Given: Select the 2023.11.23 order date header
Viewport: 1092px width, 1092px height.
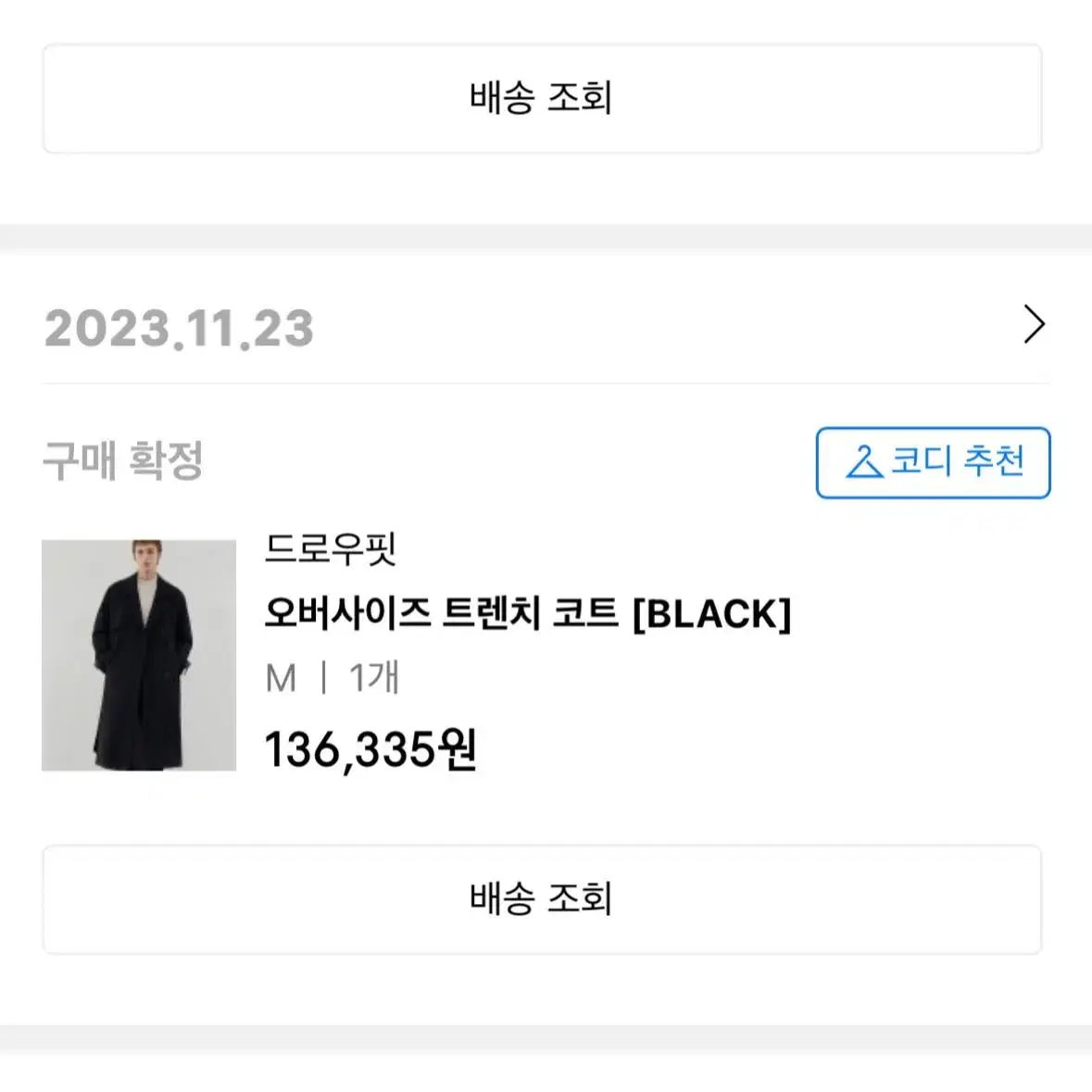Looking at the screenshot, I should [x=179, y=328].
